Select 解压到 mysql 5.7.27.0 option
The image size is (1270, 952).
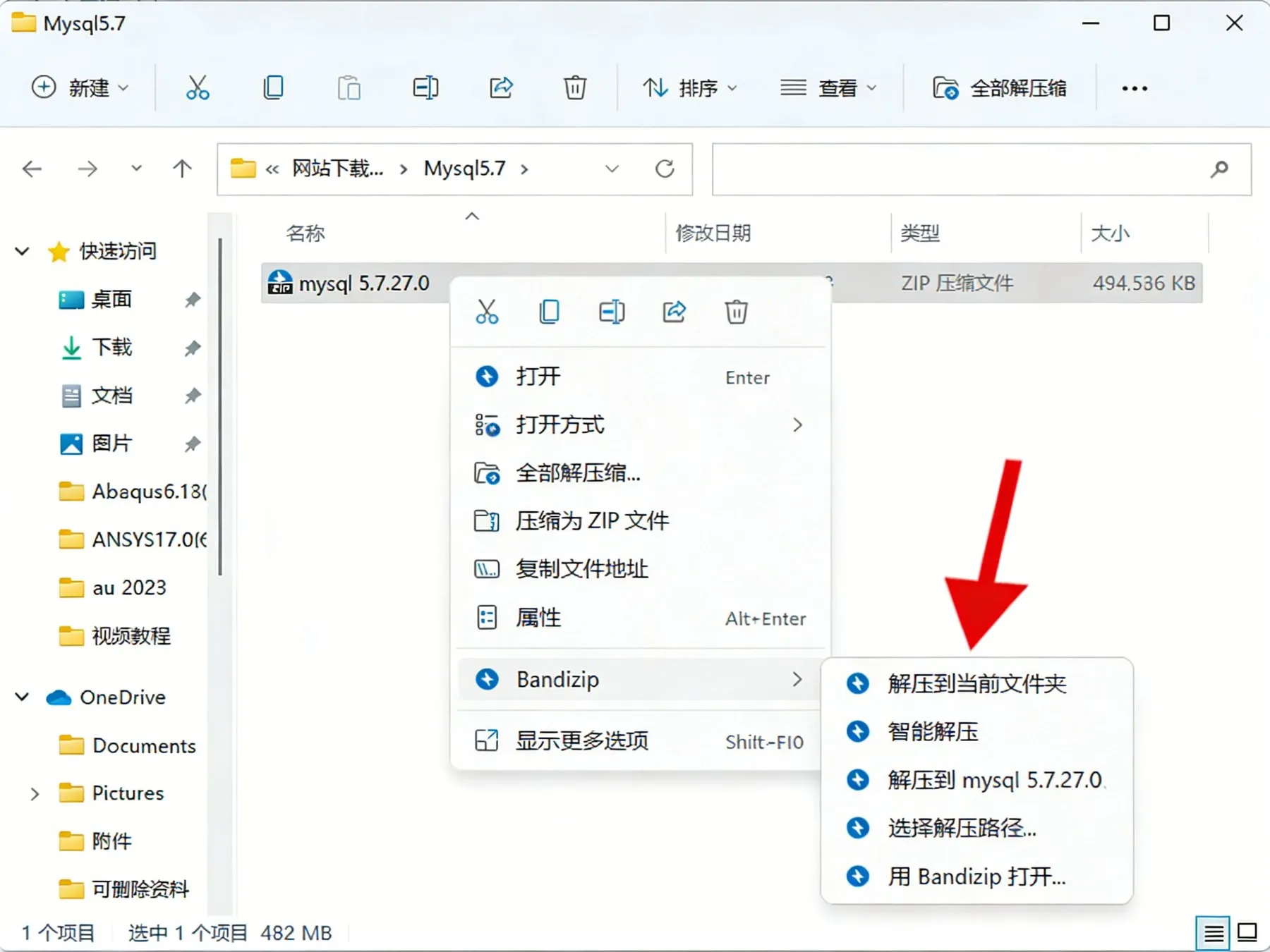(x=977, y=780)
